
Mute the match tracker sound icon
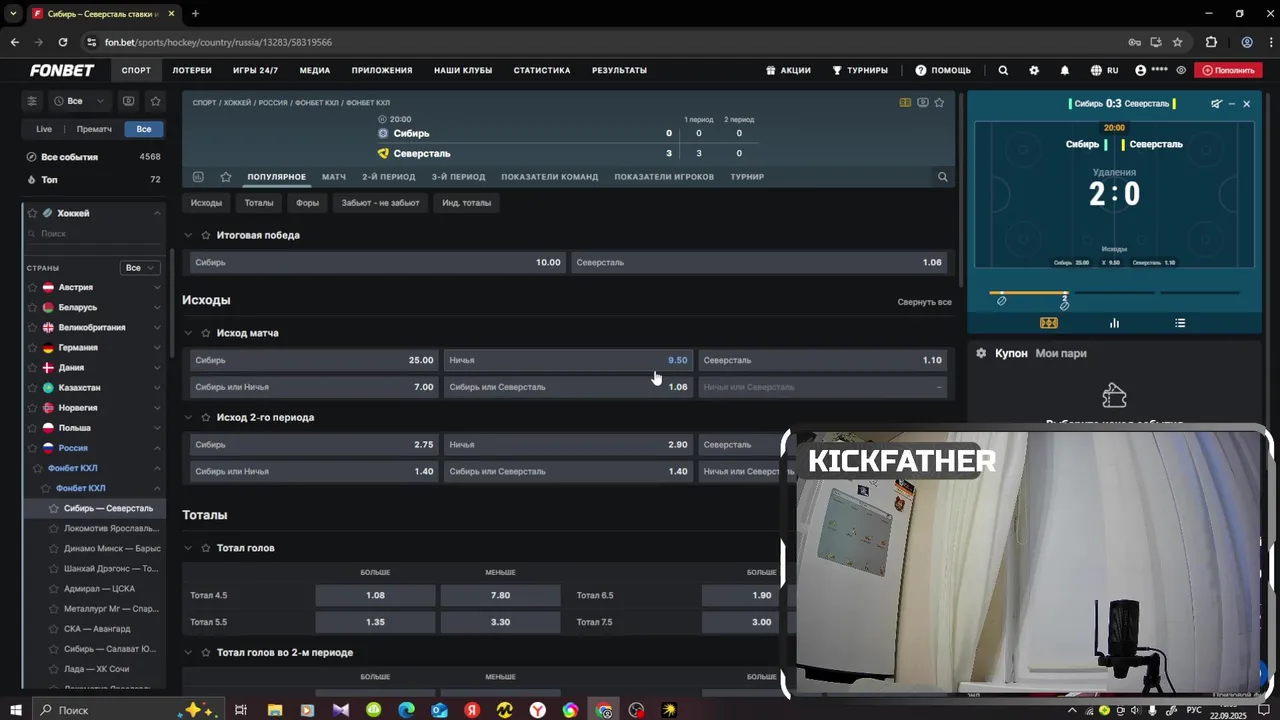point(1216,104)
